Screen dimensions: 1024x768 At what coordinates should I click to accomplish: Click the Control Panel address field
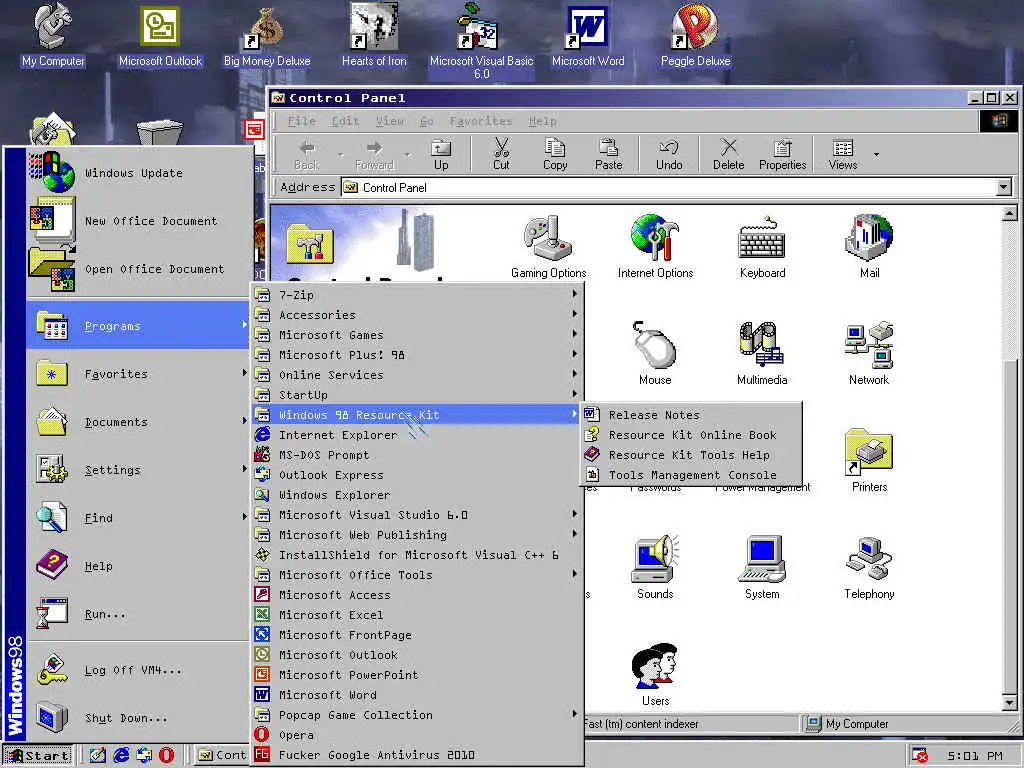669,187
